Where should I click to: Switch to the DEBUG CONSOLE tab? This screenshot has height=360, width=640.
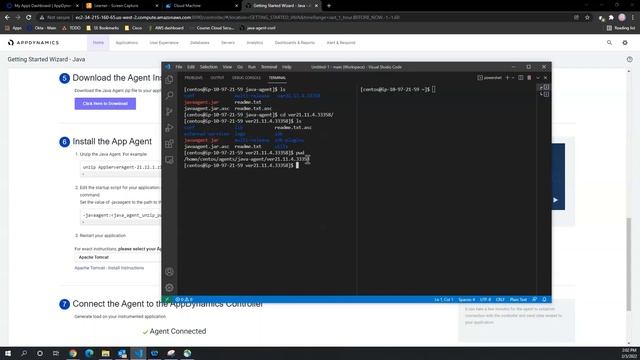(x=246, y=78)
